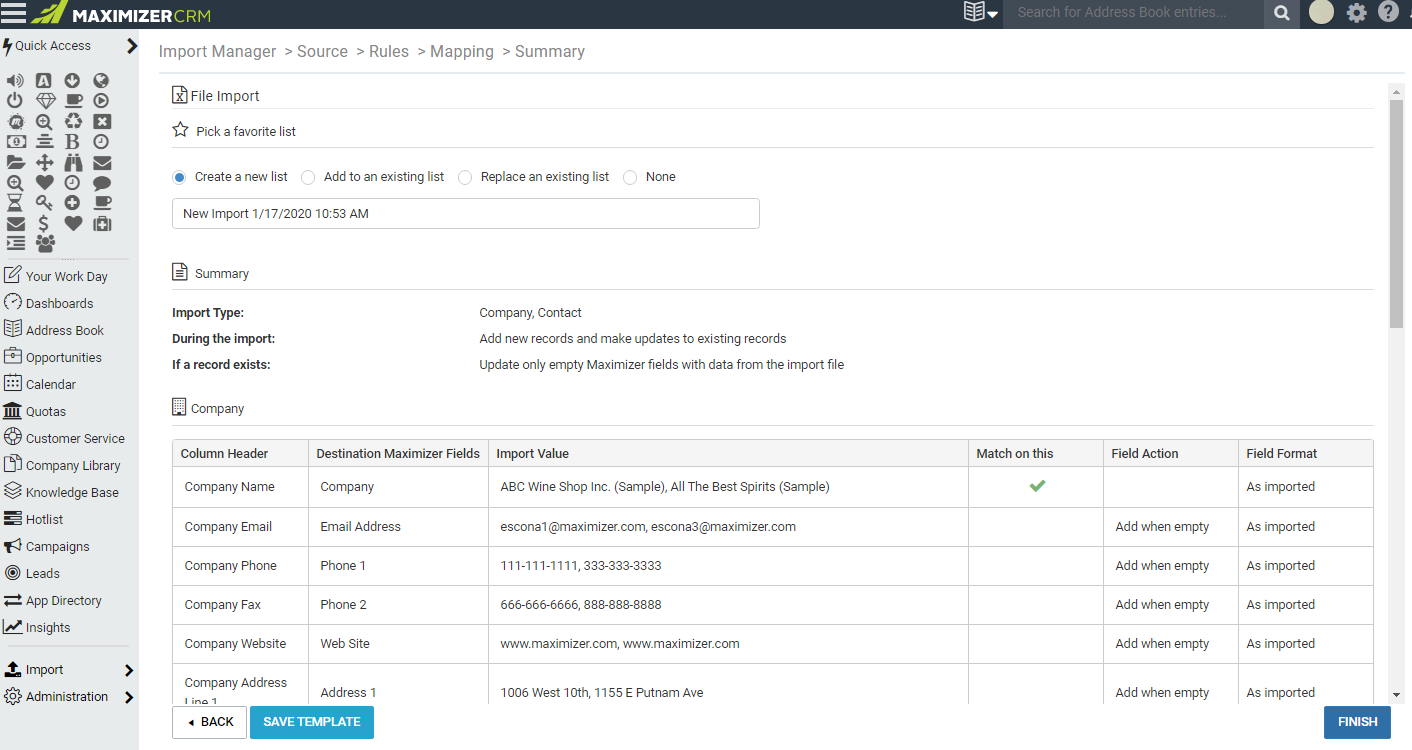Click the speaker volume quick access icon
The width and height of the screenshot is (1412, 750).
[x=15, y=81]
